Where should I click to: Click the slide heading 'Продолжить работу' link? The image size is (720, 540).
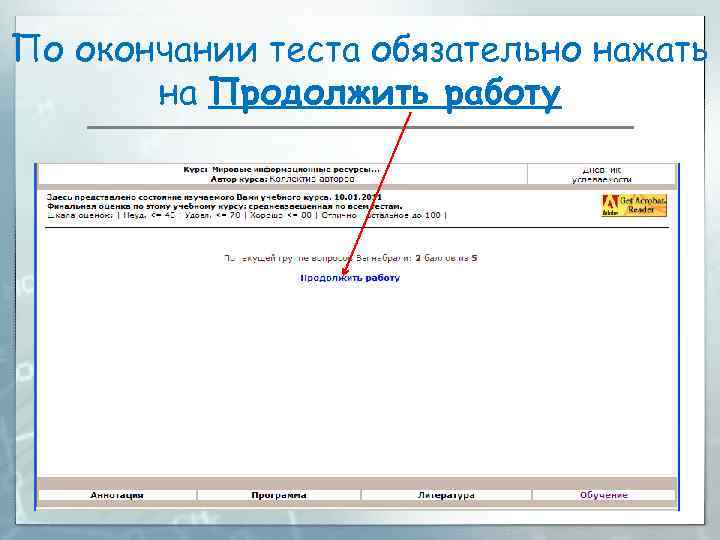pos(385,94)
